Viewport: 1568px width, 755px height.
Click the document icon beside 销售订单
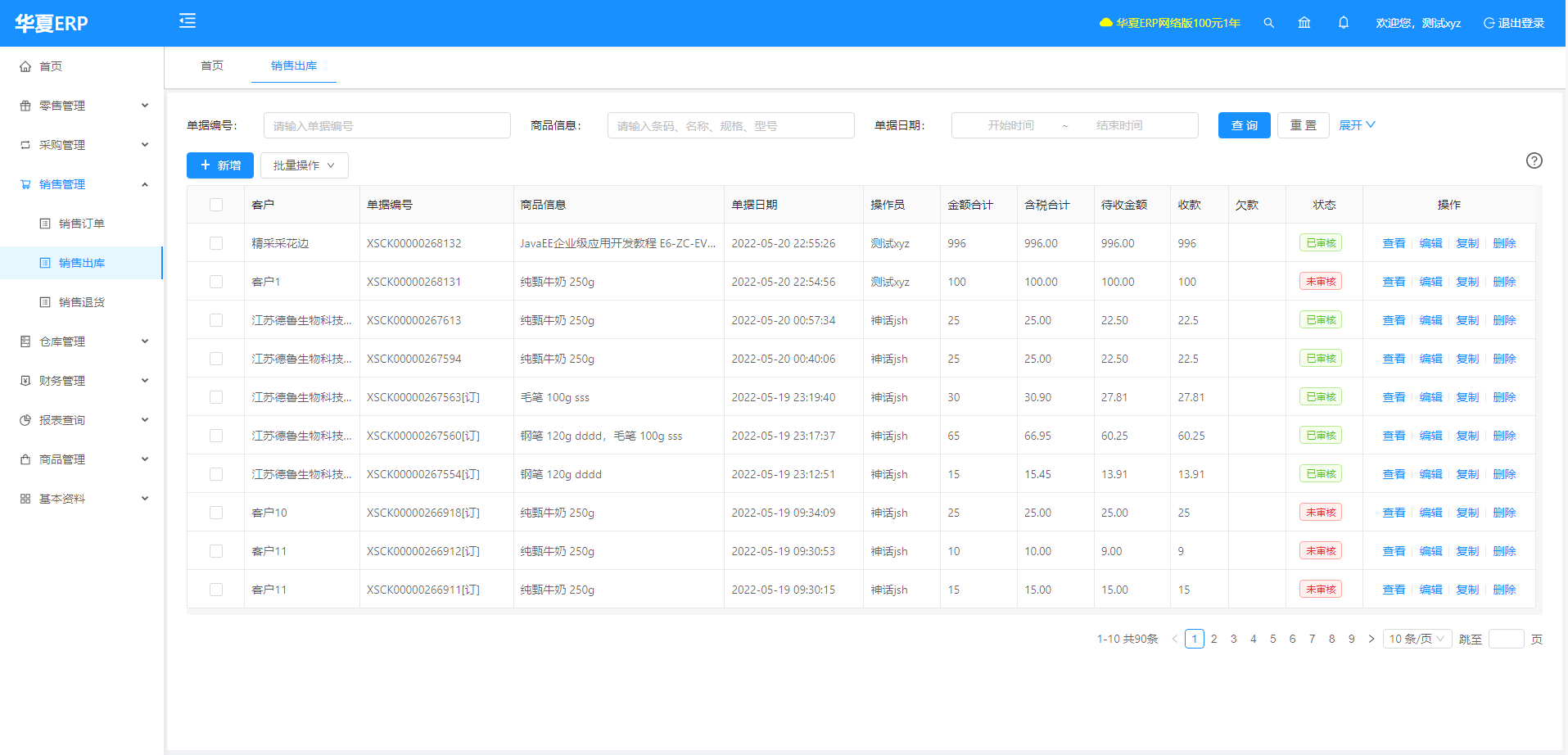(45, 224)
